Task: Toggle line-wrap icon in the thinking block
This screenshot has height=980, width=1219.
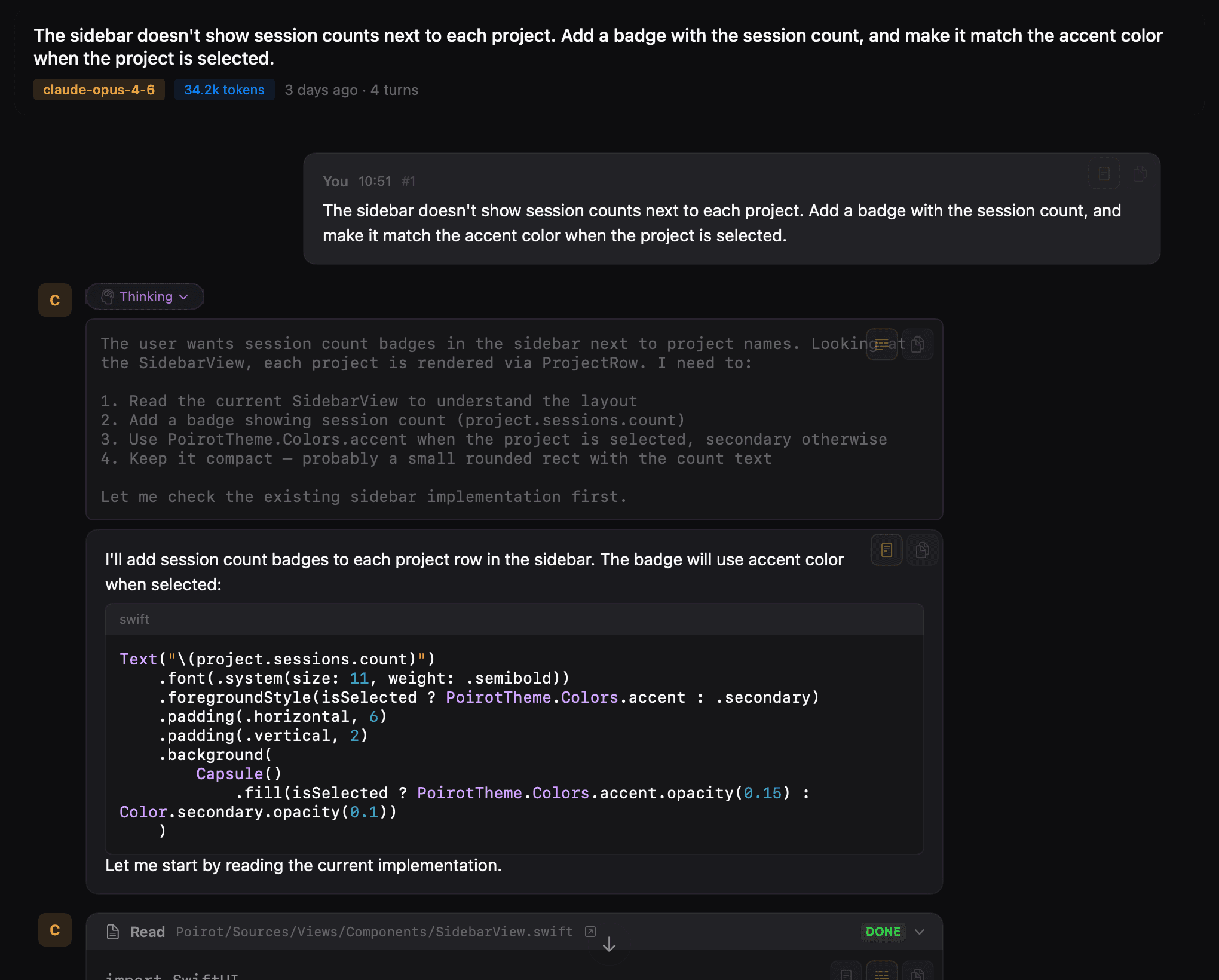Action: point(881,344)
